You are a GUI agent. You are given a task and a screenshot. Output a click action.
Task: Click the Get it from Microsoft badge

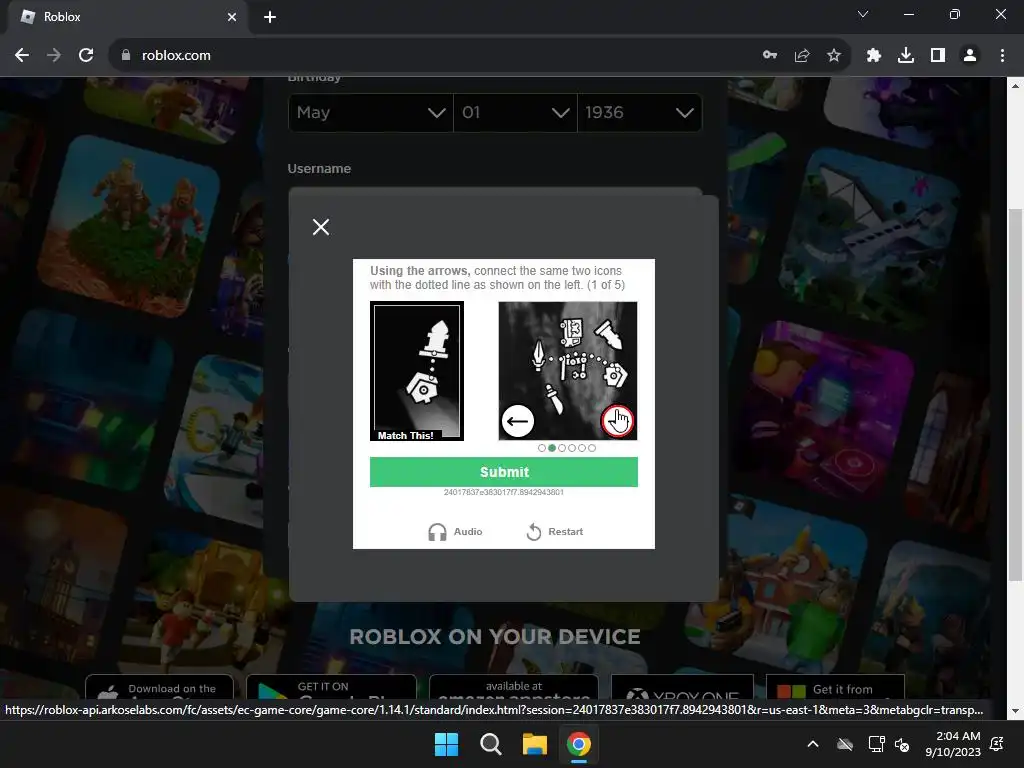(835, 688)
